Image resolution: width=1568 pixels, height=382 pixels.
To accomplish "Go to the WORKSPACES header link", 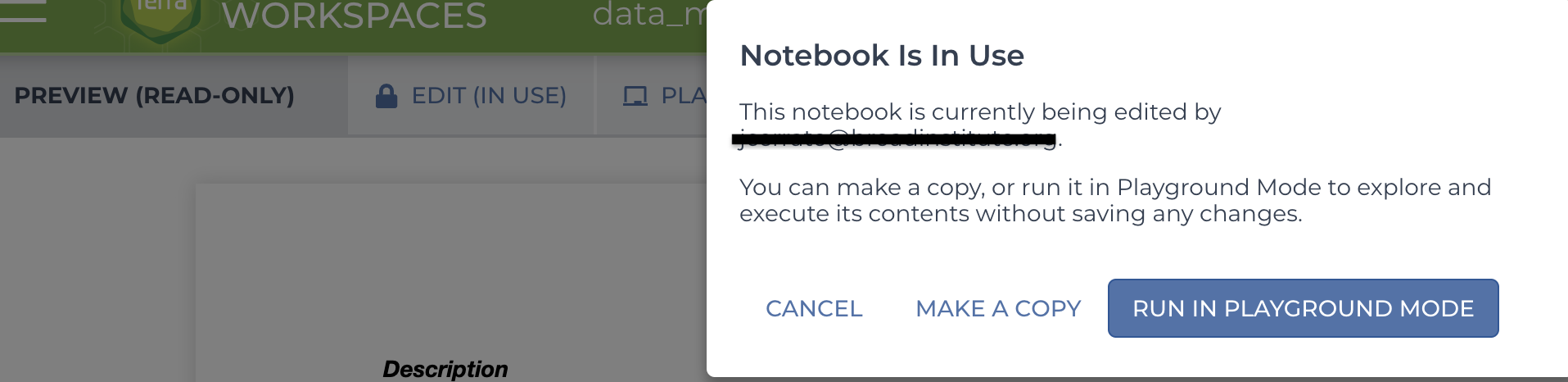I will tap(354, 15).
